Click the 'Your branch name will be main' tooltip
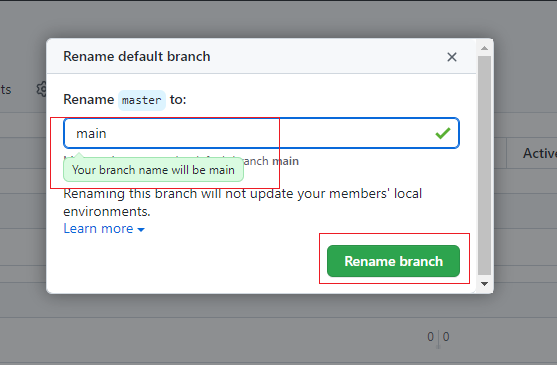Viewport: 557px width, 365px height. pos(153,170)
